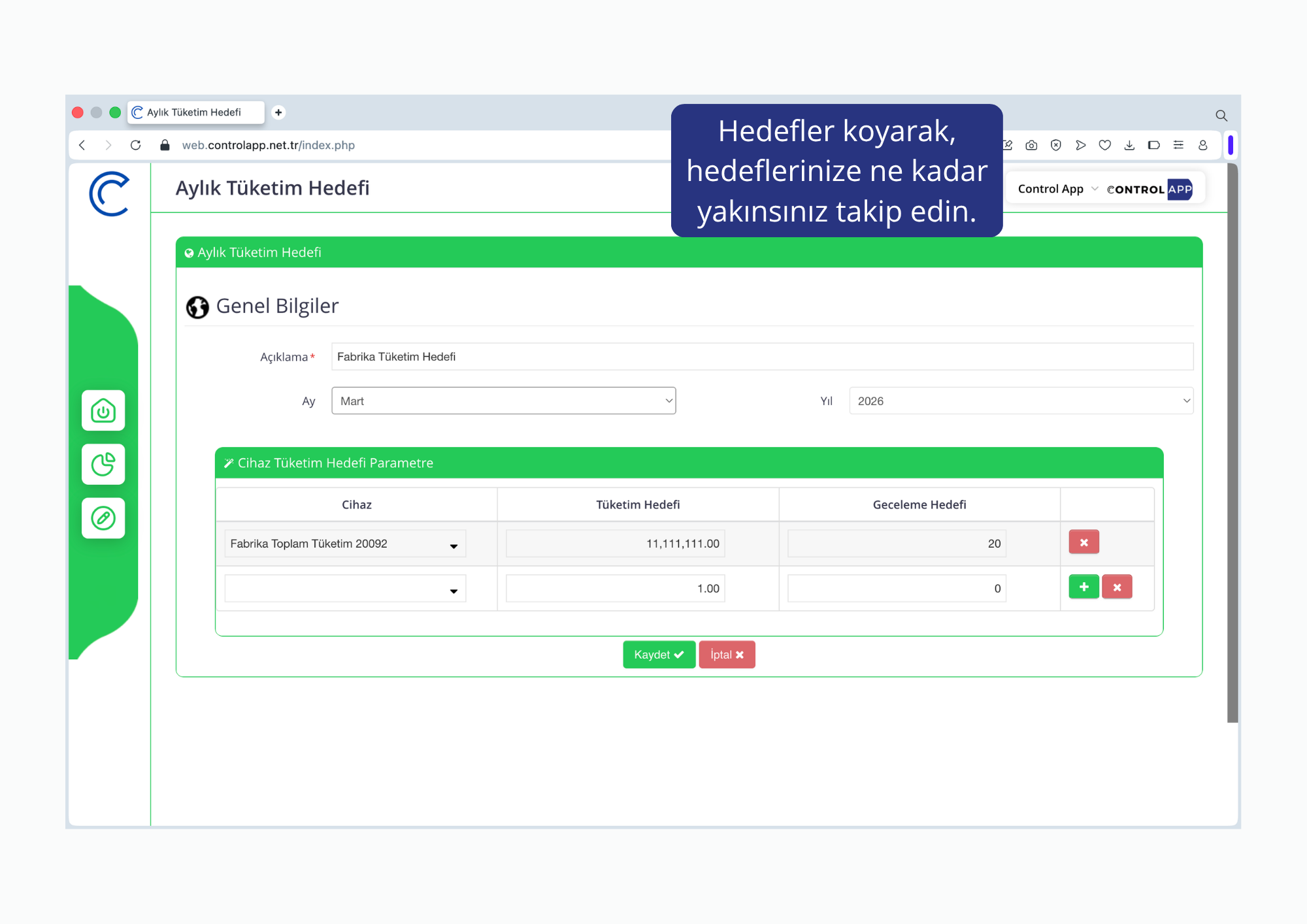The height and width of the screenshot is (924, 1307).
Task: Open the Fabrika Toplam Tüketim 20092 device dropdown
Action: pyautogui.click(x=345, y=544)
